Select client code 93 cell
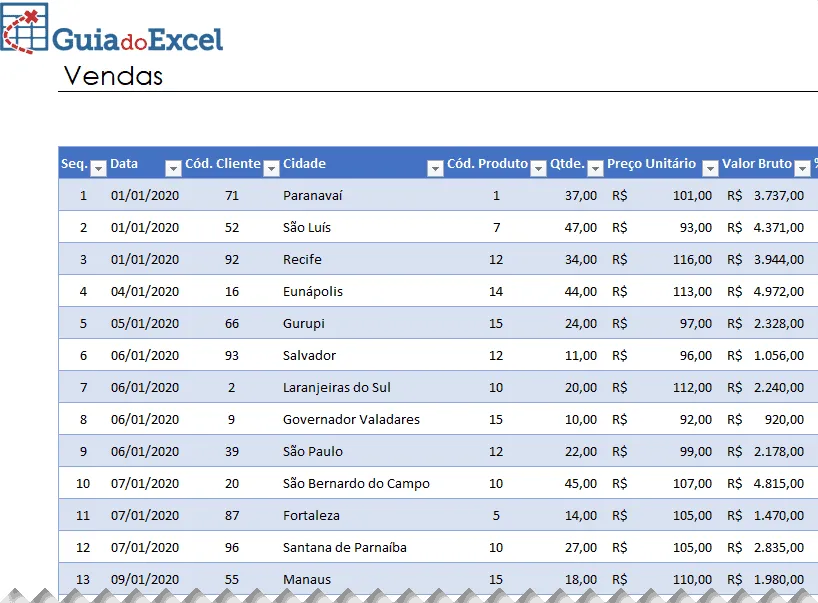 click(231, 355)
